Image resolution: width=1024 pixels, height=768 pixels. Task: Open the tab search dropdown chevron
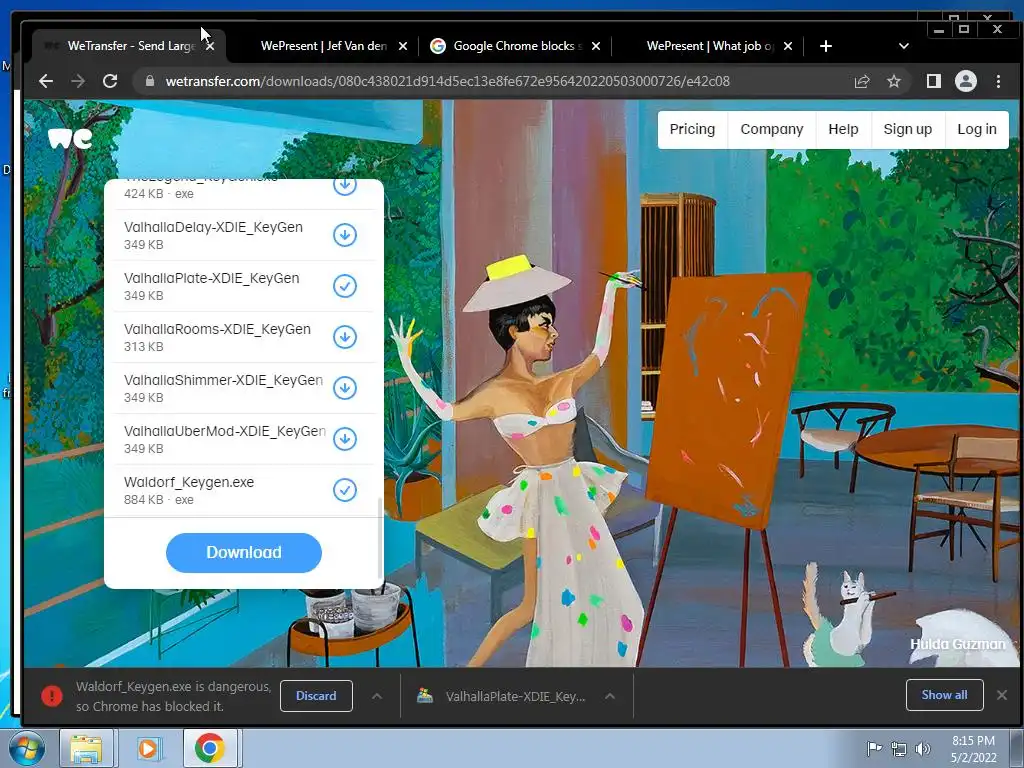904,46
